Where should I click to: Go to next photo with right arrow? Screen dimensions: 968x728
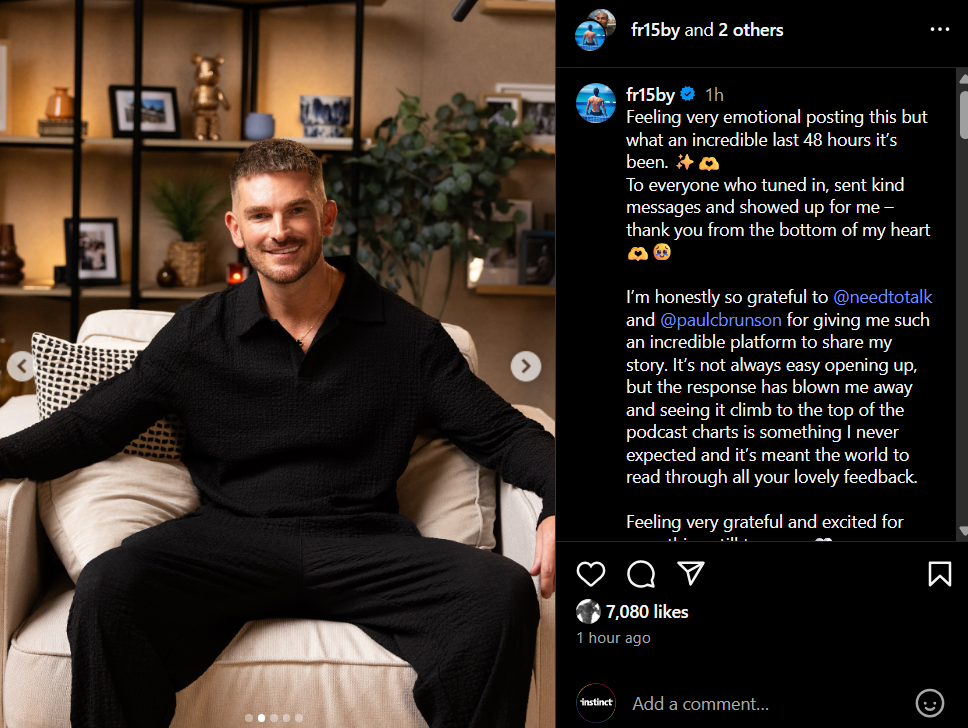[526, 366]
